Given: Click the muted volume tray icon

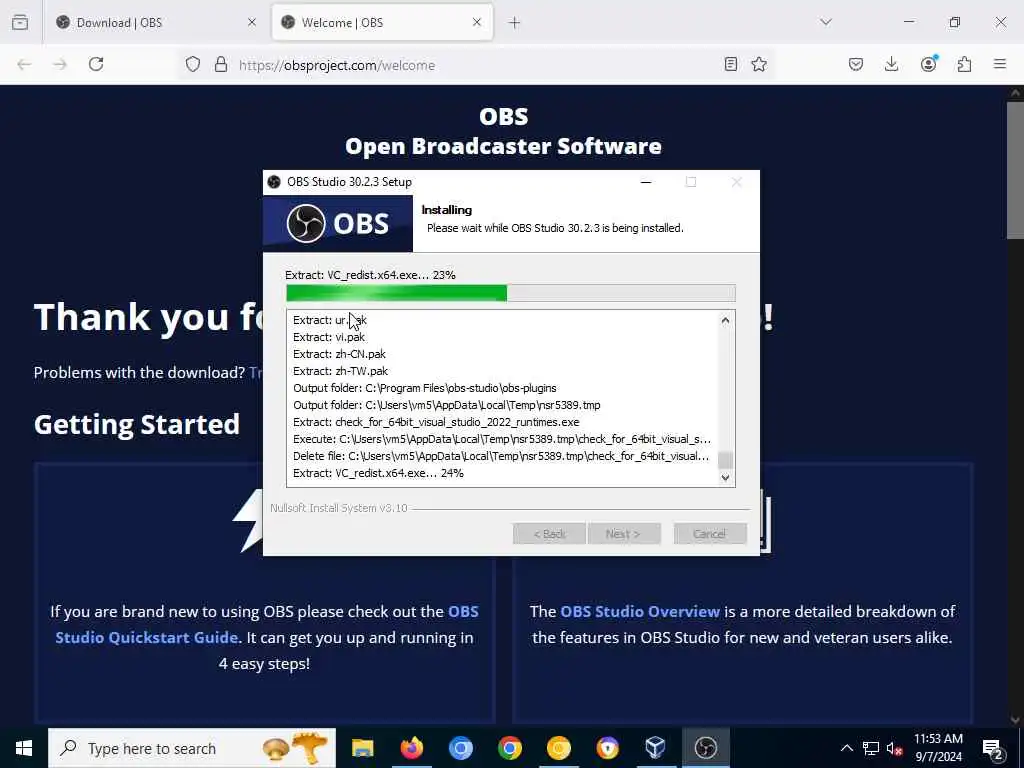Looking at the screenshot, I should pyautogui.click(x=894, y=748).
